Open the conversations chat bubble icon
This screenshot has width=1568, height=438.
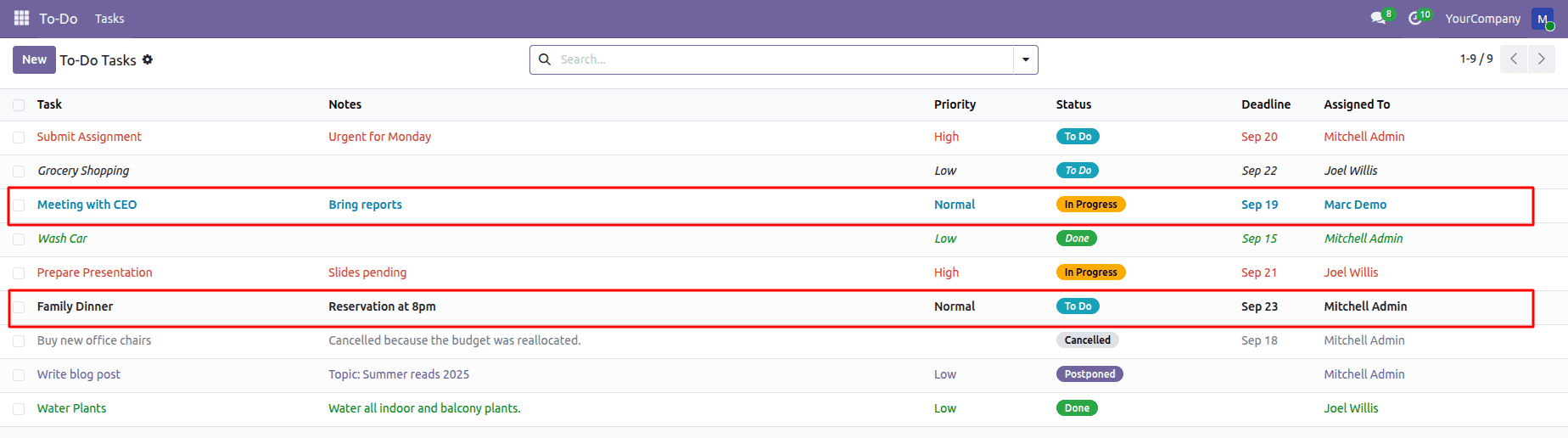(1378, 18)
